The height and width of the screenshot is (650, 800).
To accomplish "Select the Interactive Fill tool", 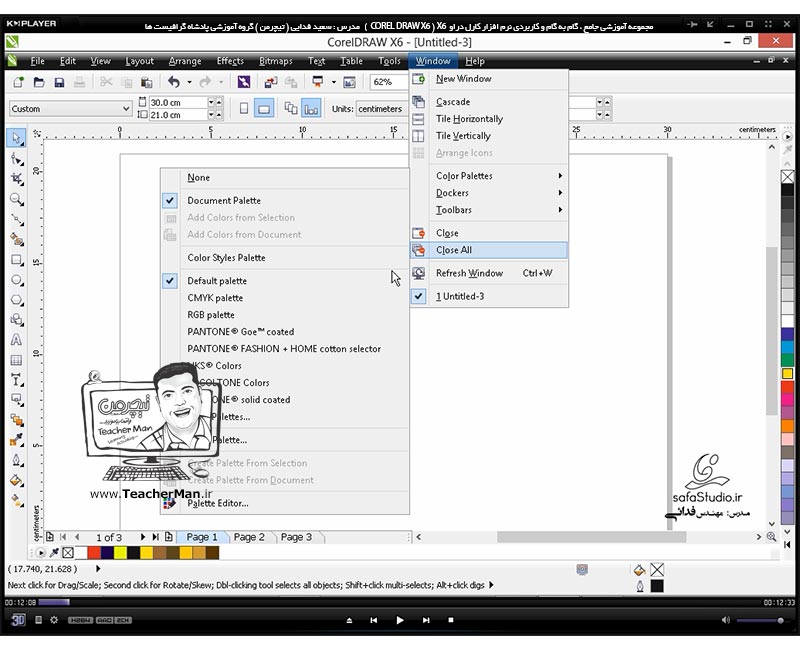I will pos(16,501).
